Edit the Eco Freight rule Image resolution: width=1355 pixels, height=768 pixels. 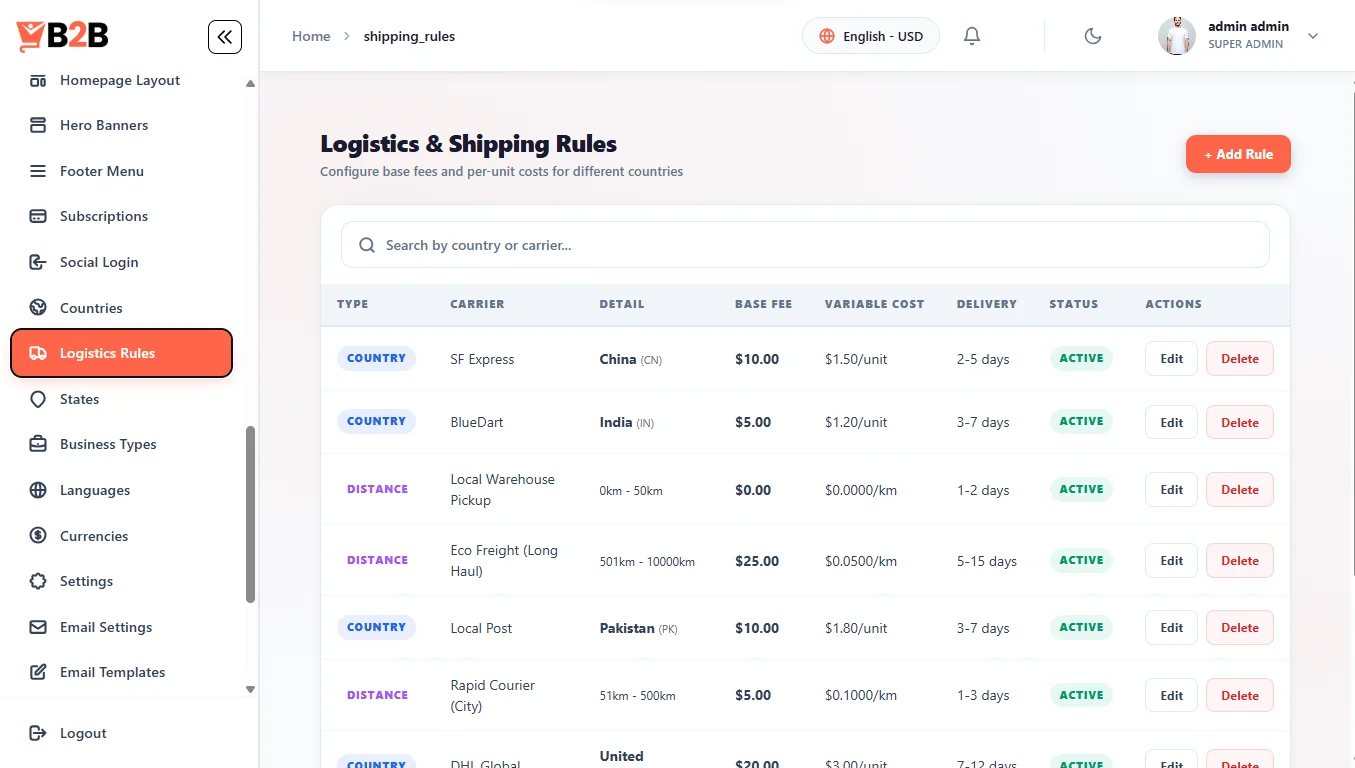pos(1171,561)
